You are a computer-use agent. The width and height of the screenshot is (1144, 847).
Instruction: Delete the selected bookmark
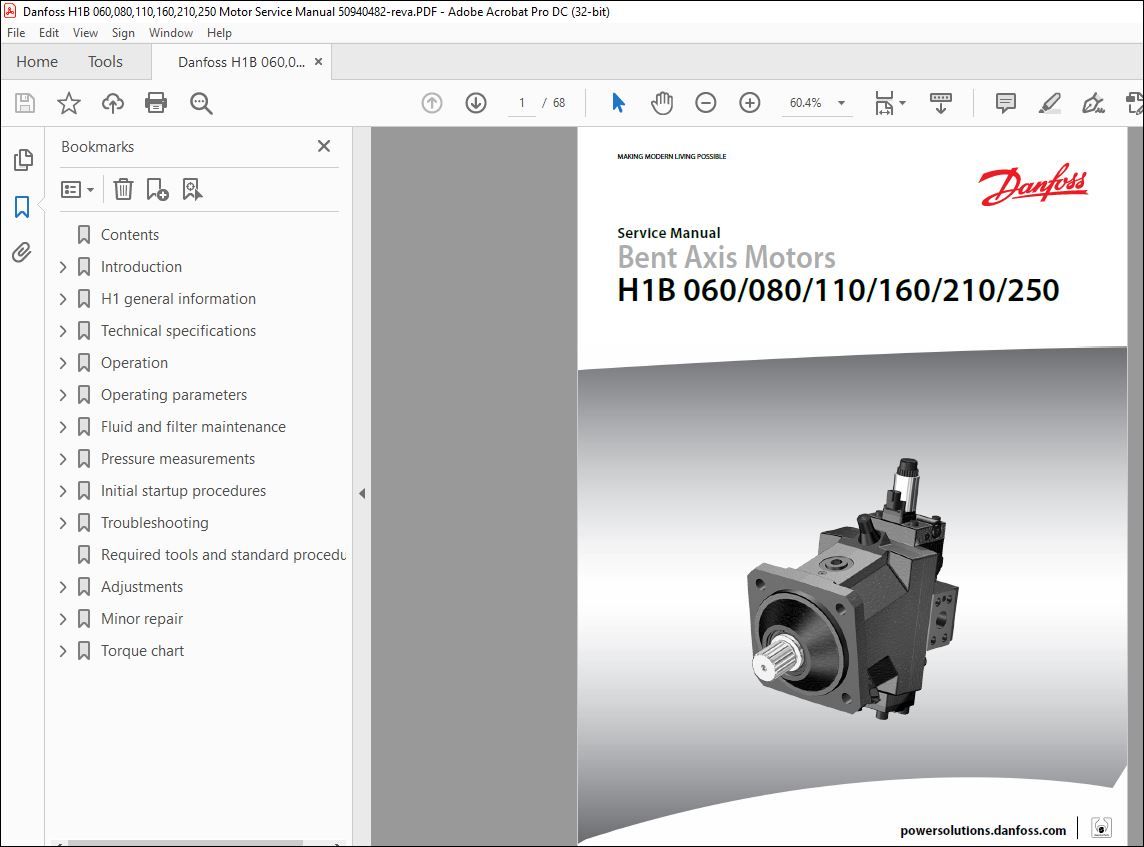click(123, 189)
